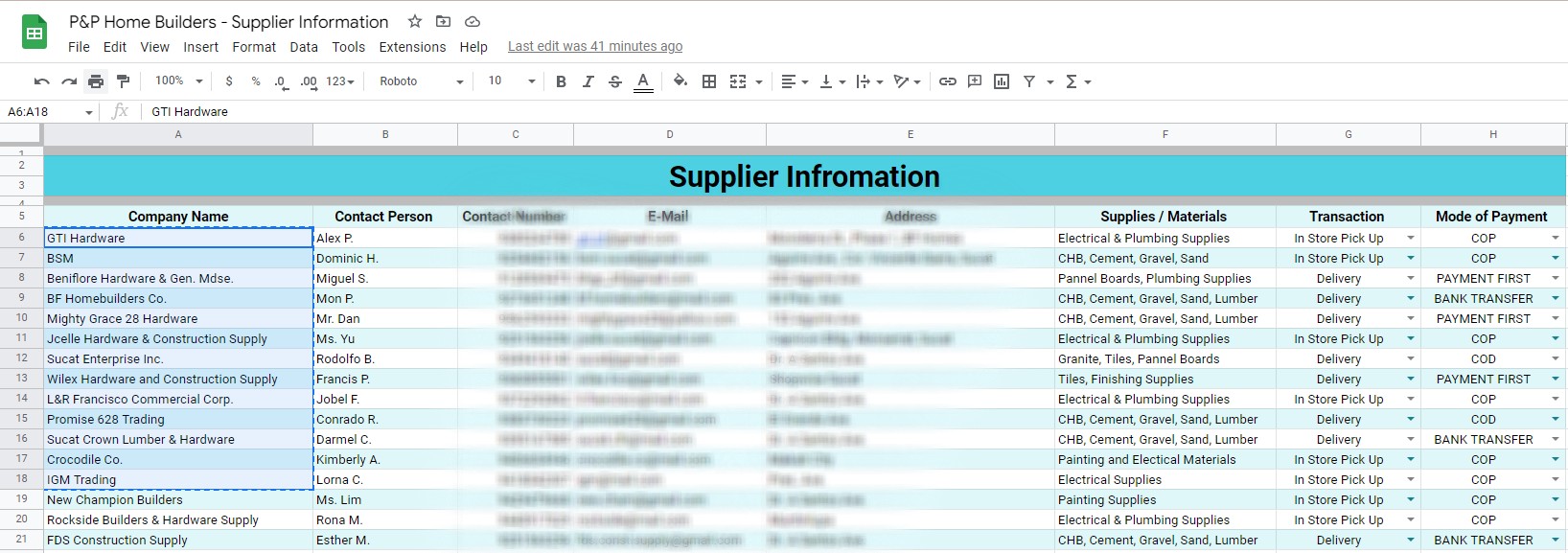Image resolution: width=1568 pixels, height=553 pixels.
Task: Open payment dropdown in row 16 BANK TRANSFER
Action: 1556,439
